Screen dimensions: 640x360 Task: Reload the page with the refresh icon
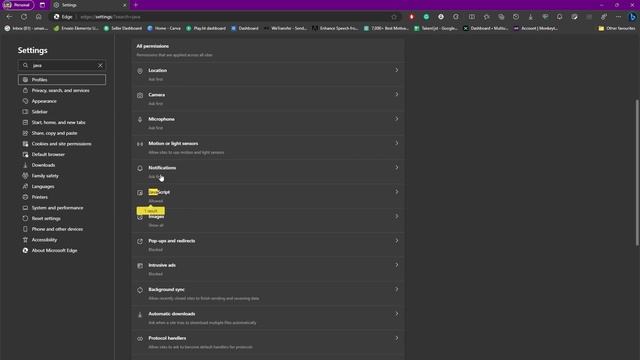coord(24,17)
